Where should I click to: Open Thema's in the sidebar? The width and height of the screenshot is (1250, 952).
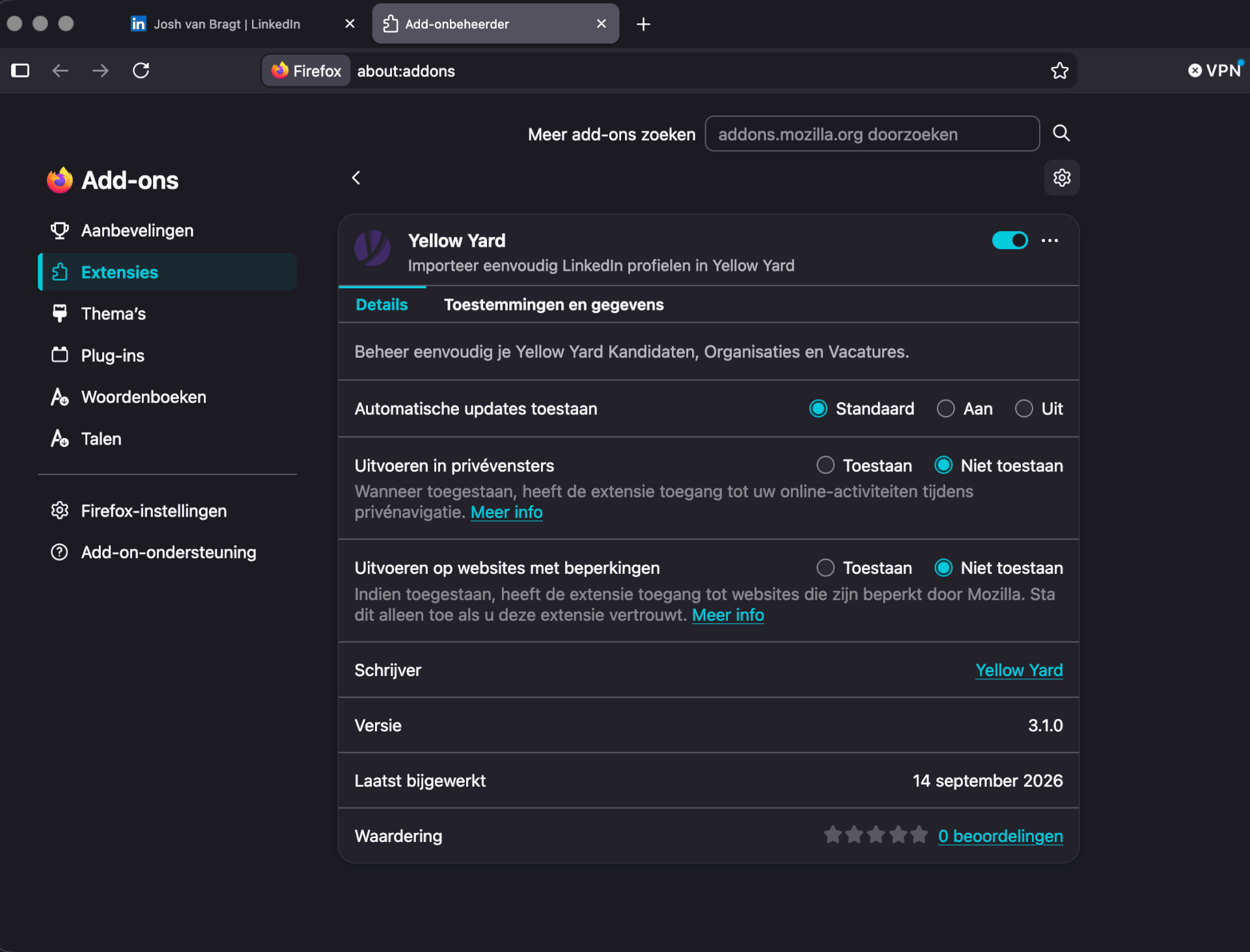pos(167,314)
